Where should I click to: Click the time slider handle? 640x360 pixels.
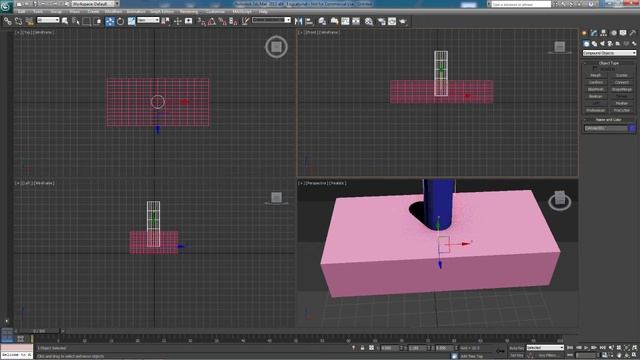click(39, 331)
